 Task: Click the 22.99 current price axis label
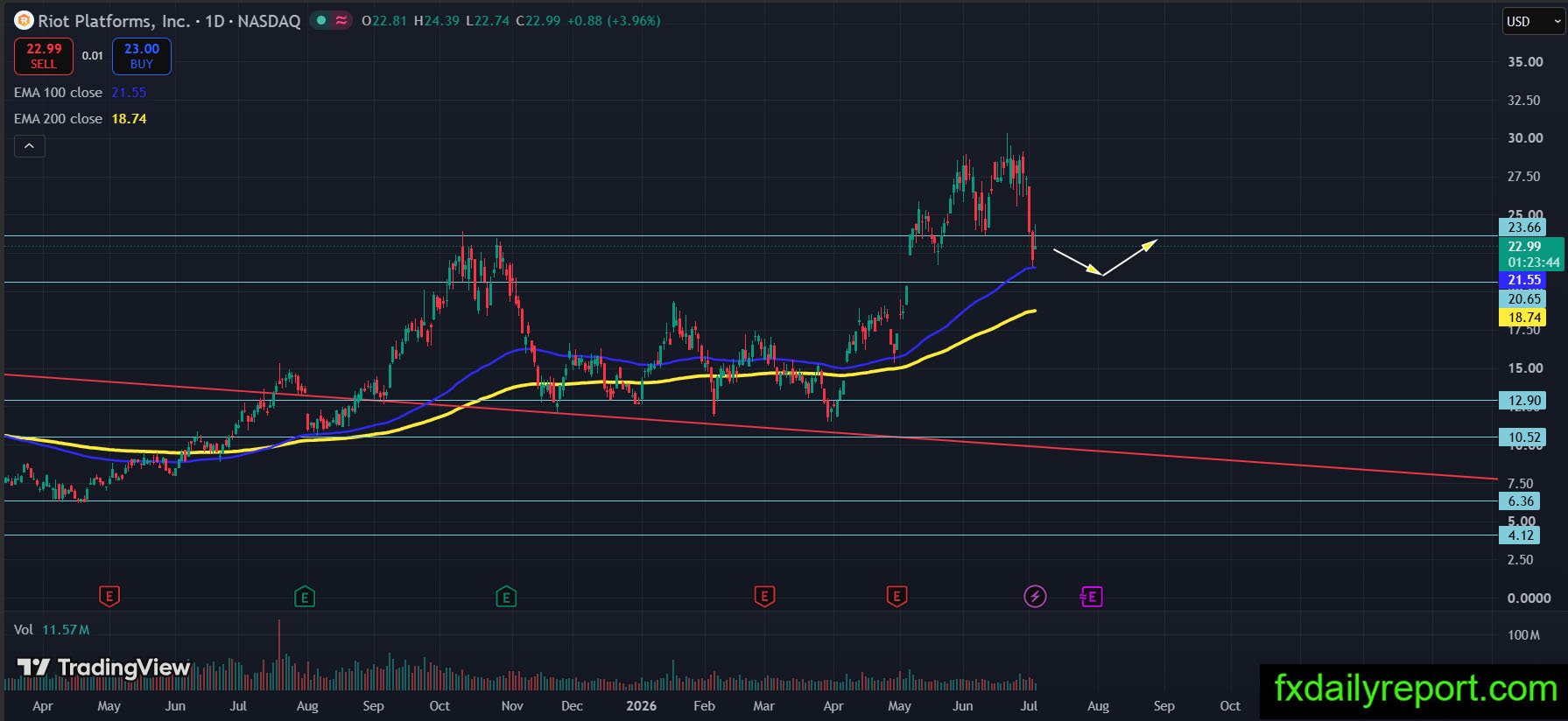(1523, 247)
